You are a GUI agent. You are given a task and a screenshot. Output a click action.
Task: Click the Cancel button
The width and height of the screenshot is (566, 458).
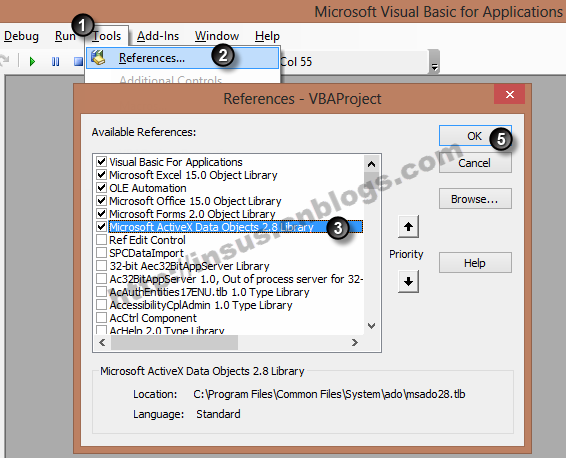(475, 163)
